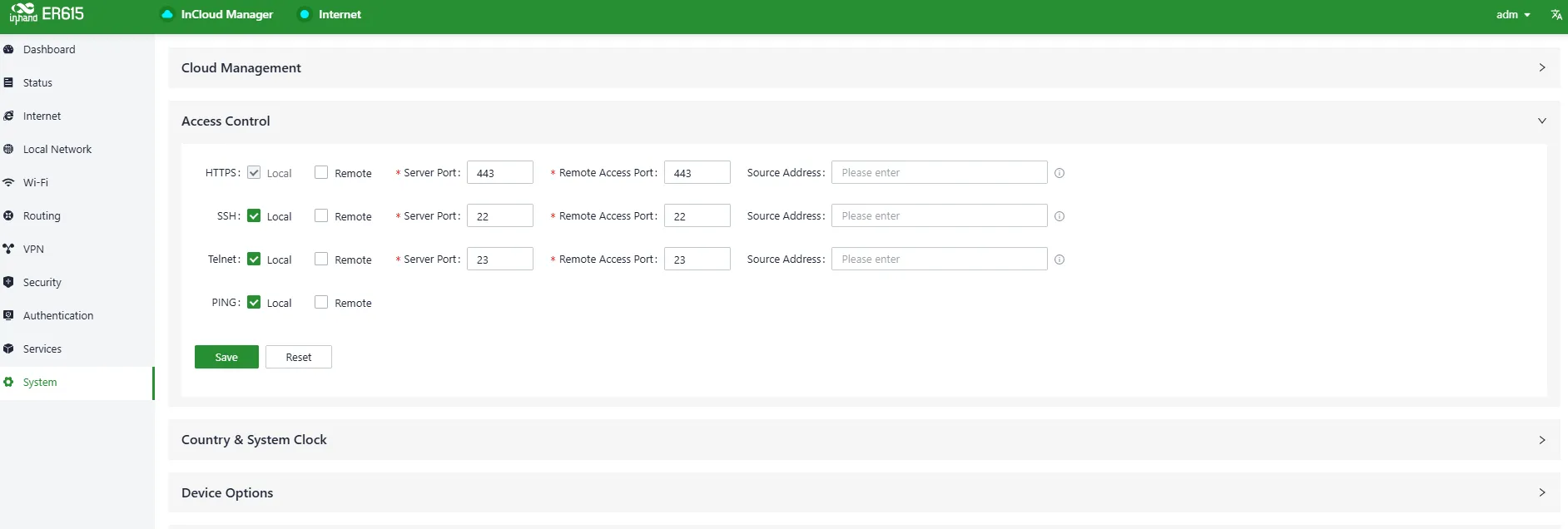Enable Telnet Remote checkbox
This screenshot has height=529, width=1568.
(x=321, y=259)
